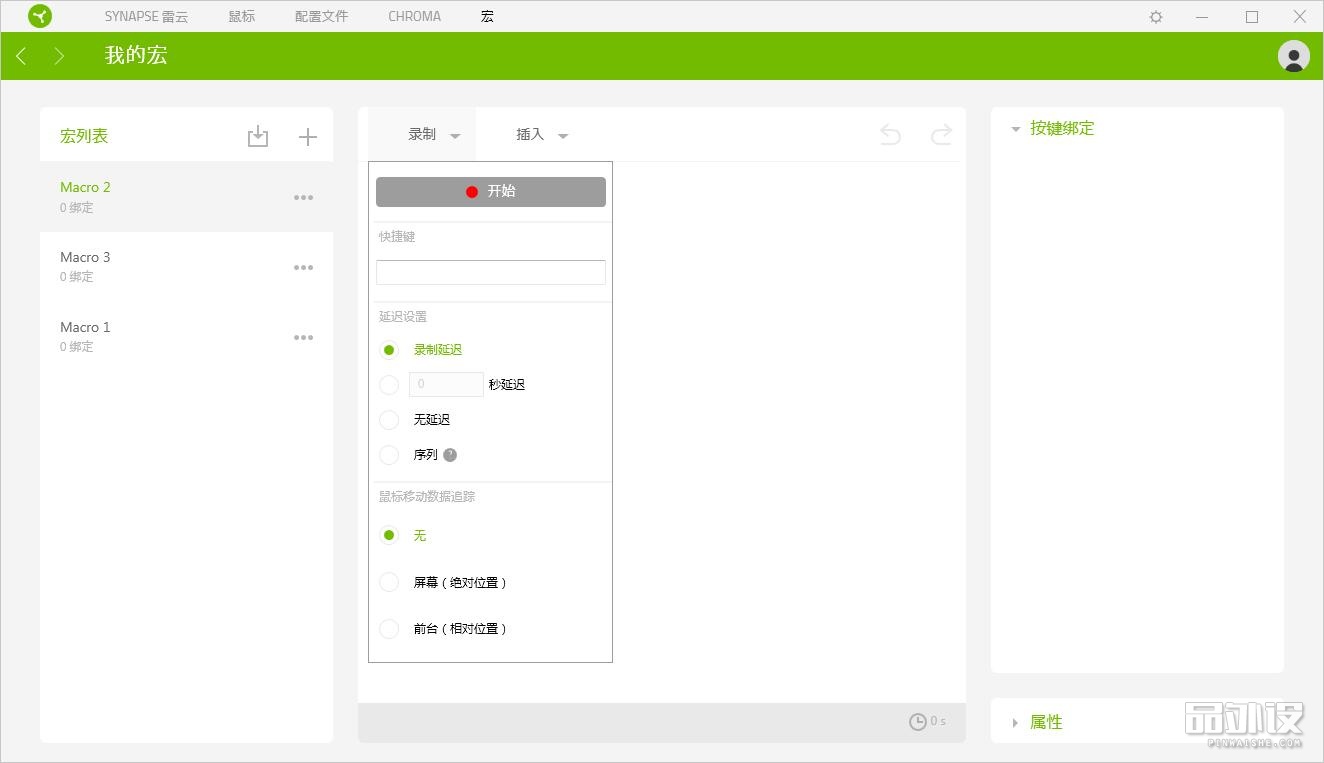Click the Razer logo icon
This screenshot has width=1324, height=763.
tap(40, 16)
